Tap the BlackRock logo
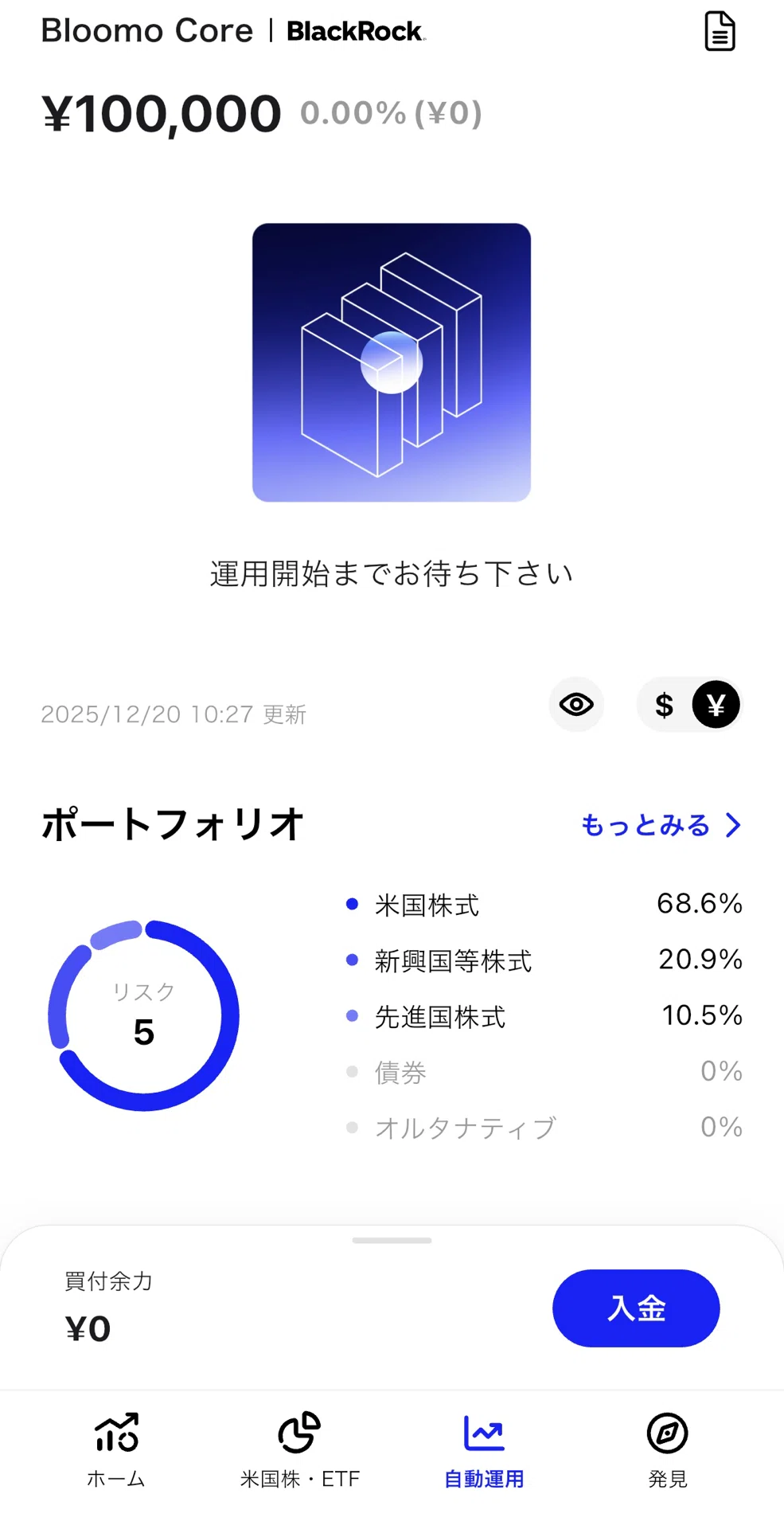Screen dimensions: 784x1529 pos(356,31)
